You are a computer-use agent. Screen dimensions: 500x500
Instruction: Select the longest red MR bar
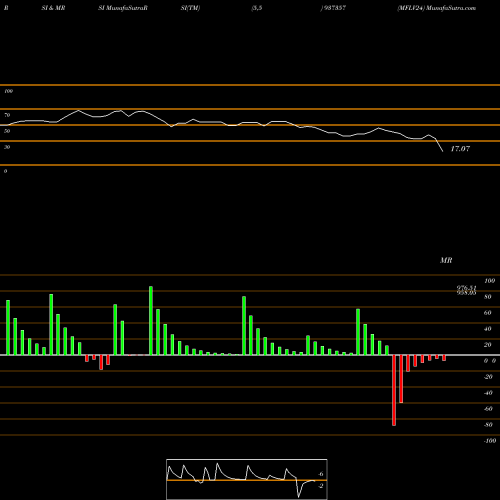click(x=394, y=390)
